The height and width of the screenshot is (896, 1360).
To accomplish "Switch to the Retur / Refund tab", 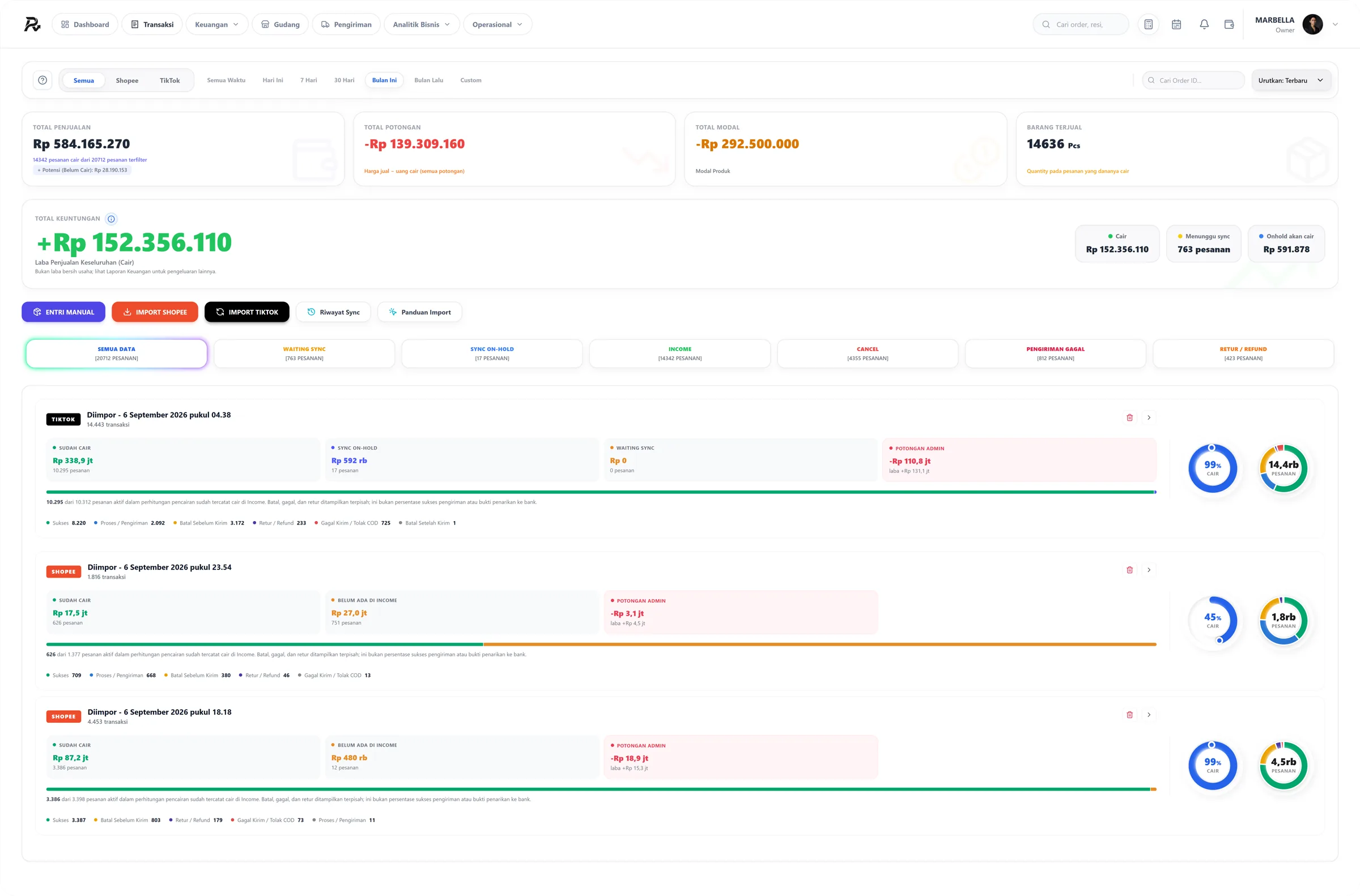I will pyautogui.click(x=1243, y=354).
